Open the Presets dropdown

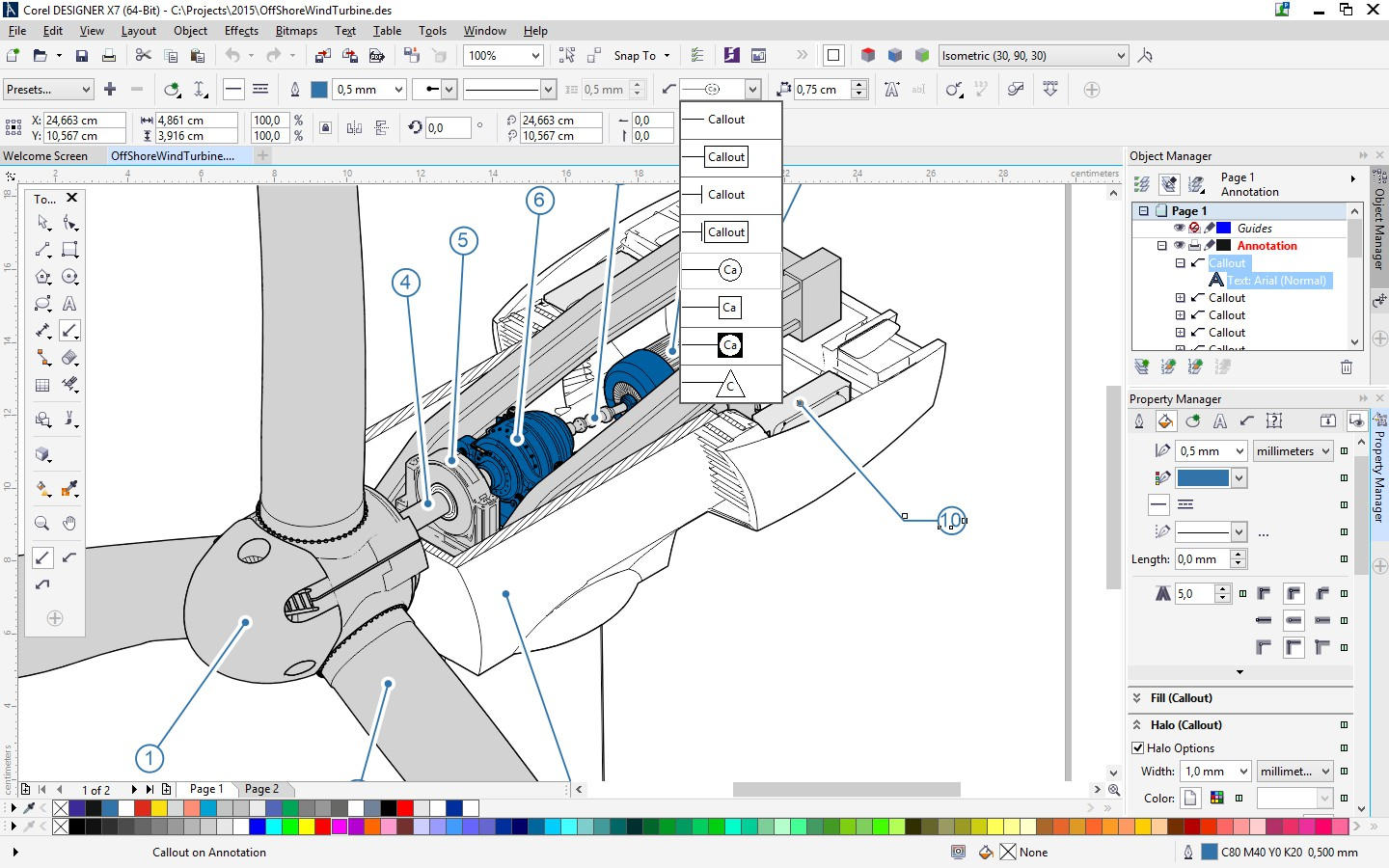(x=47, y=90)
